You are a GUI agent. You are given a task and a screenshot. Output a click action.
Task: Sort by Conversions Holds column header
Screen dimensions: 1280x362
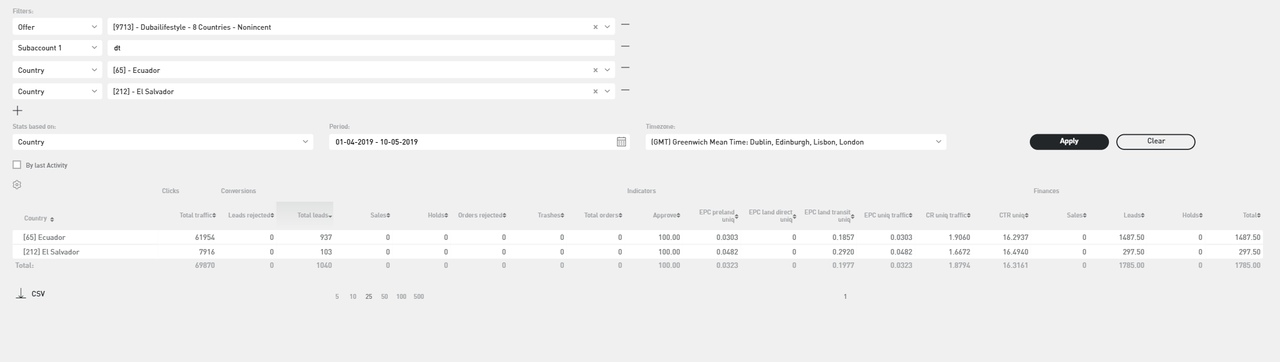pyautogui.click(x=437, y=215)
